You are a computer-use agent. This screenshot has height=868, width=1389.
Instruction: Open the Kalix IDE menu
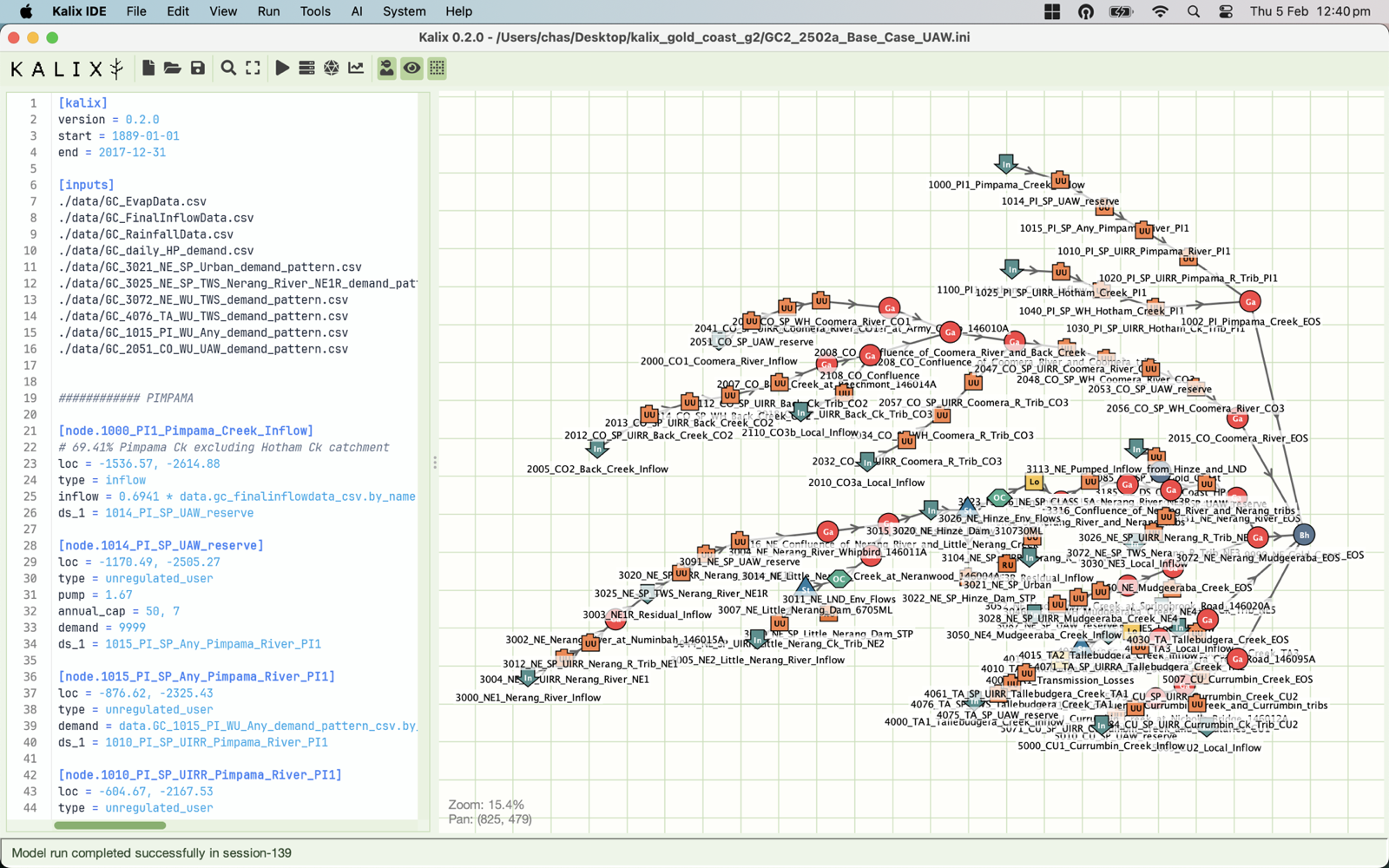point(79,11)
